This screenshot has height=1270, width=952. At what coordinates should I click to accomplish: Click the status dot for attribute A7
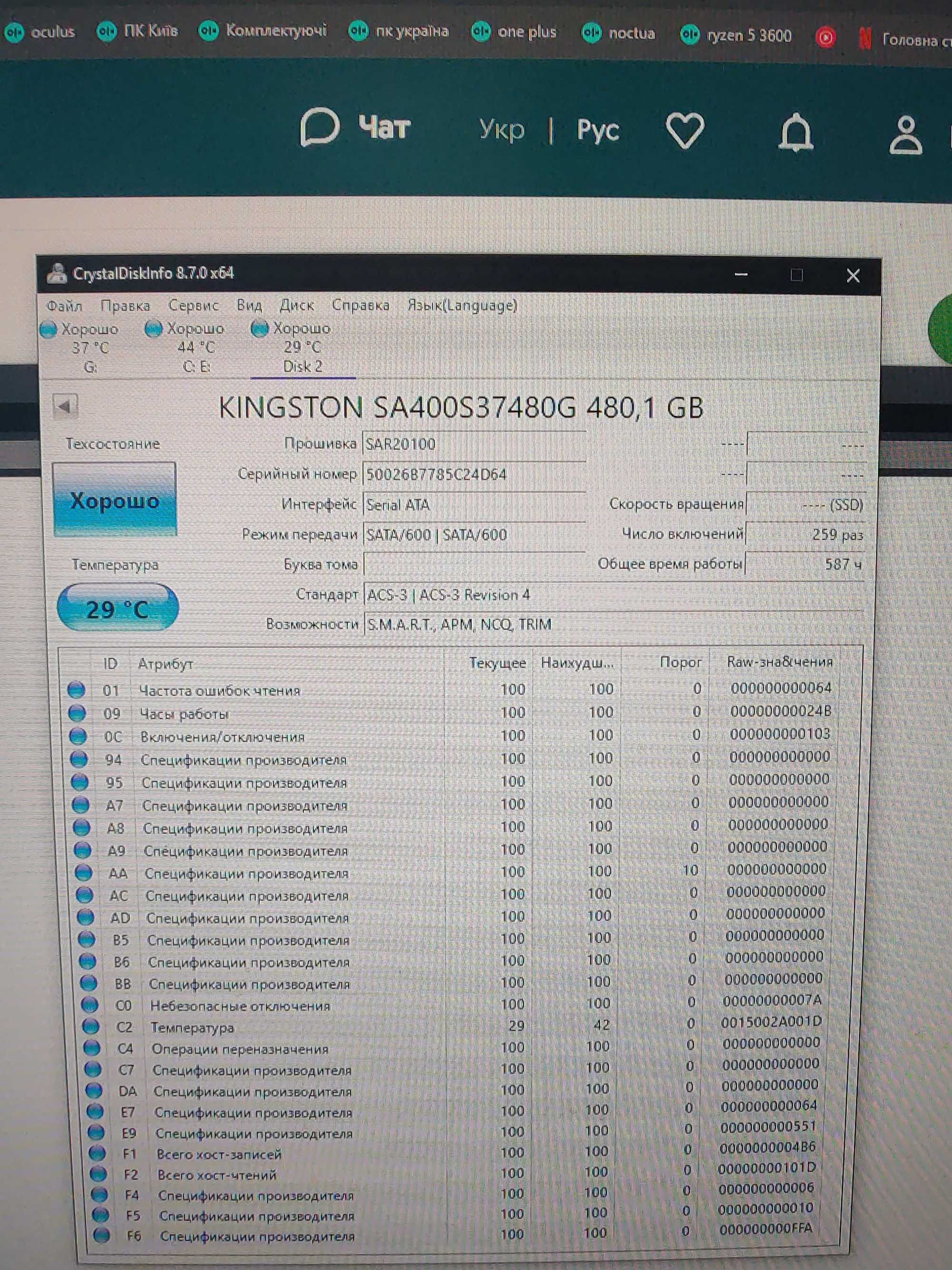(x=80, y=805)
